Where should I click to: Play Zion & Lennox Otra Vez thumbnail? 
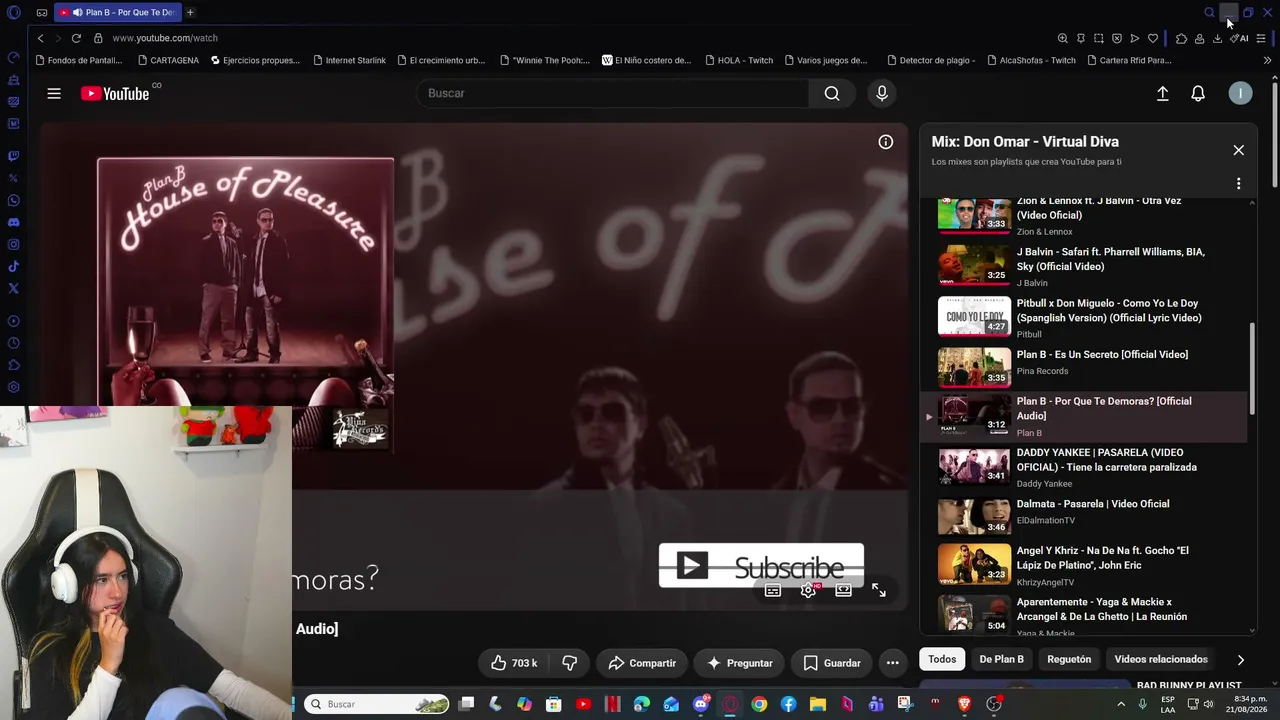click(974, 214)
